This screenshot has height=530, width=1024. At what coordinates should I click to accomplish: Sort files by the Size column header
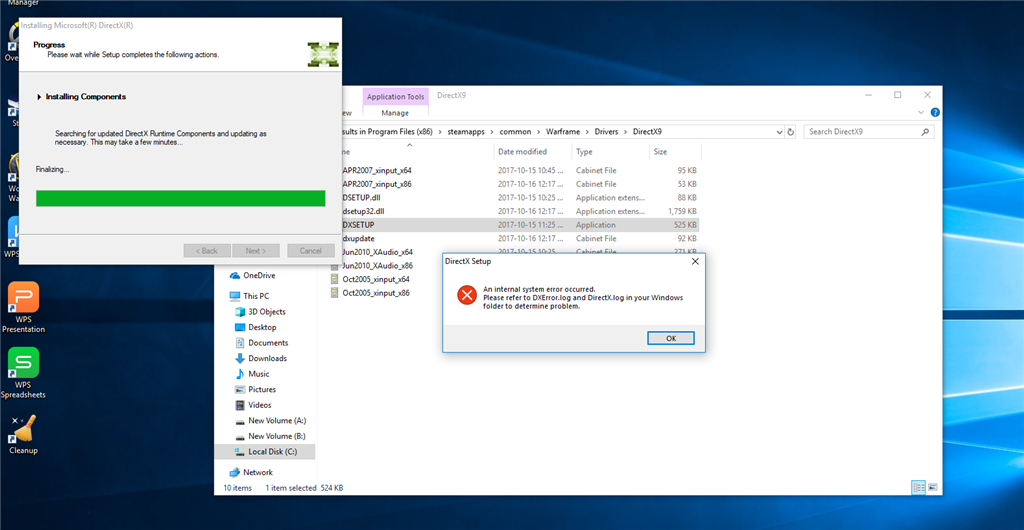(675, 151)
